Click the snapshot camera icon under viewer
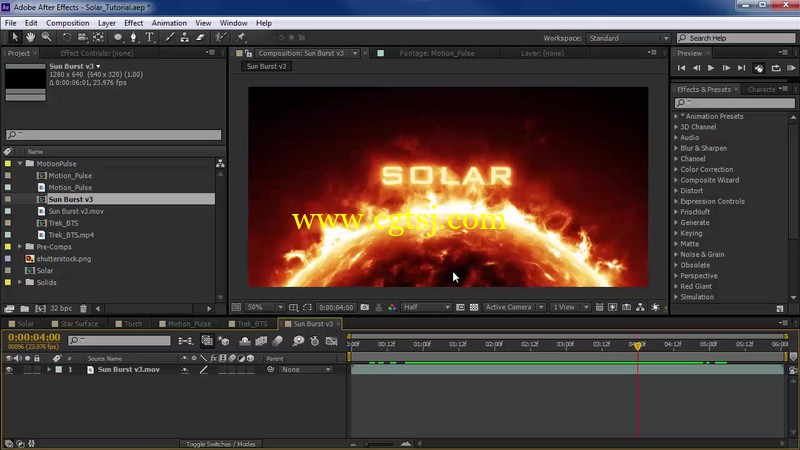The image size is (800, 450). click(365, 307)
